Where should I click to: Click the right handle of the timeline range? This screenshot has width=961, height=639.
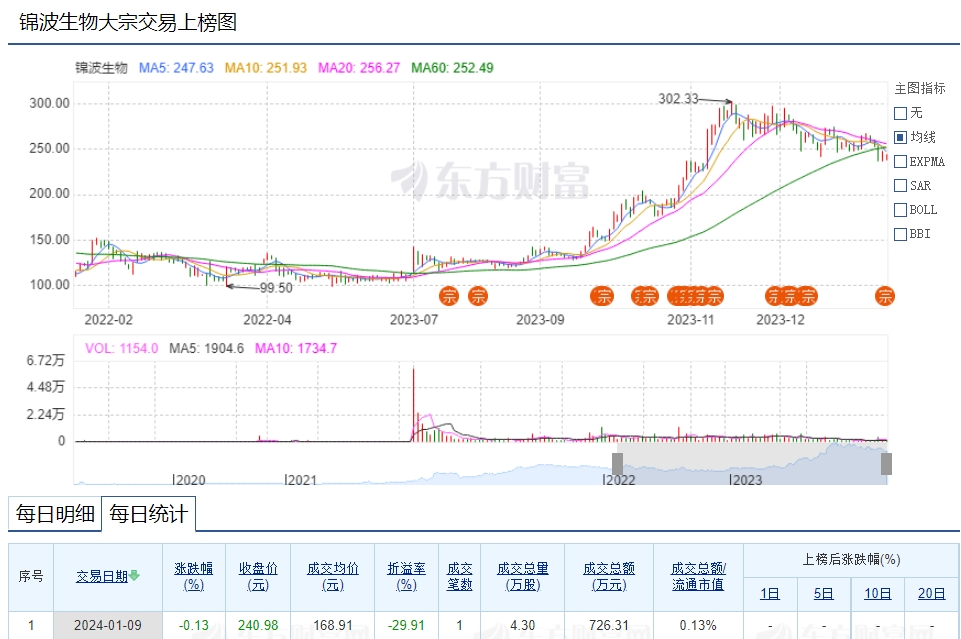coord(886,464)
